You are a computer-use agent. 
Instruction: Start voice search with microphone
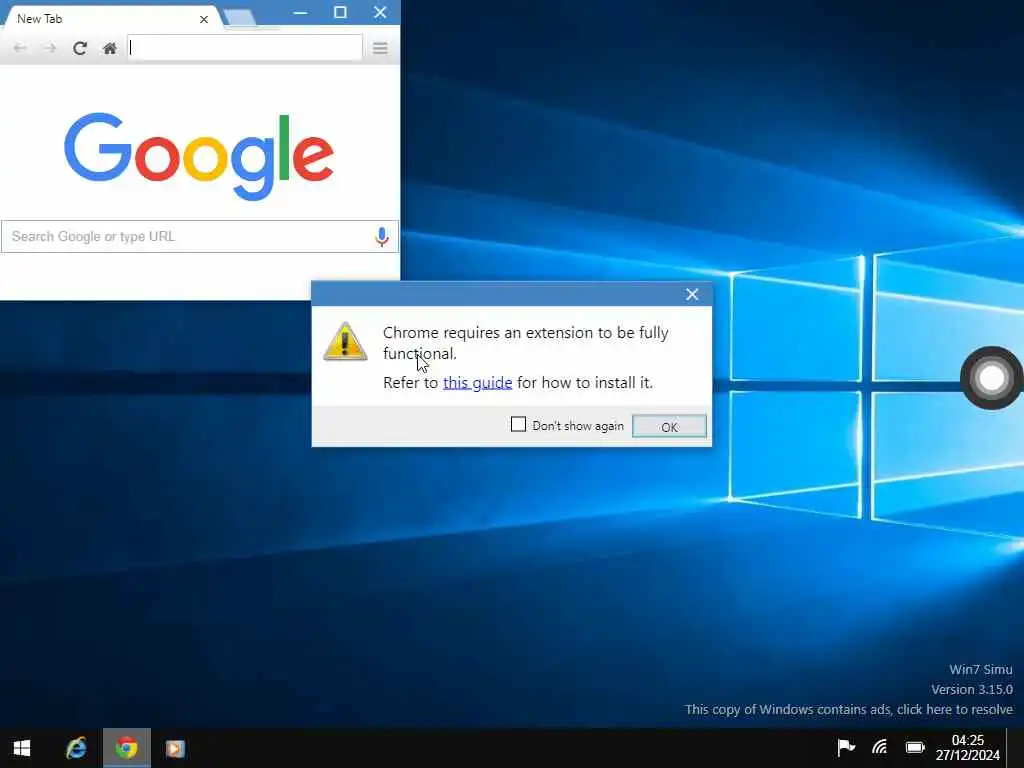tap(382, 236)
